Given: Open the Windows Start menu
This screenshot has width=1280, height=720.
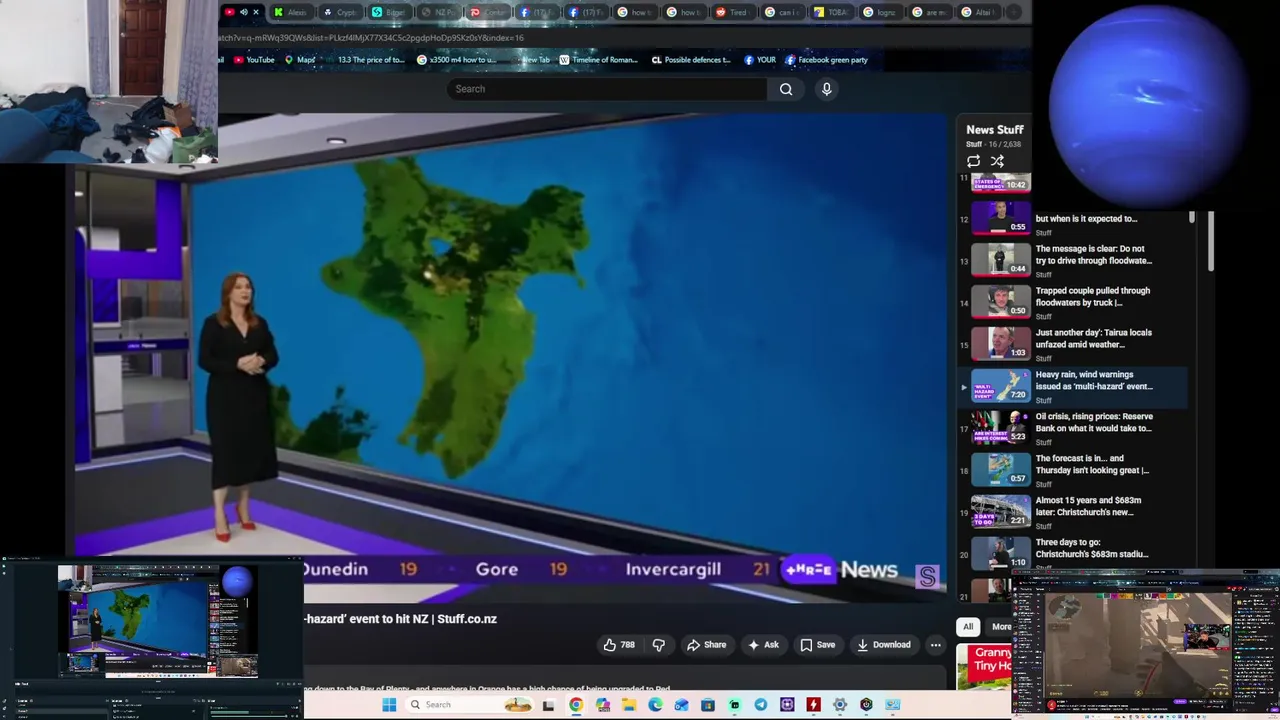Looking at the screenshot, I should tap(389, 705).
